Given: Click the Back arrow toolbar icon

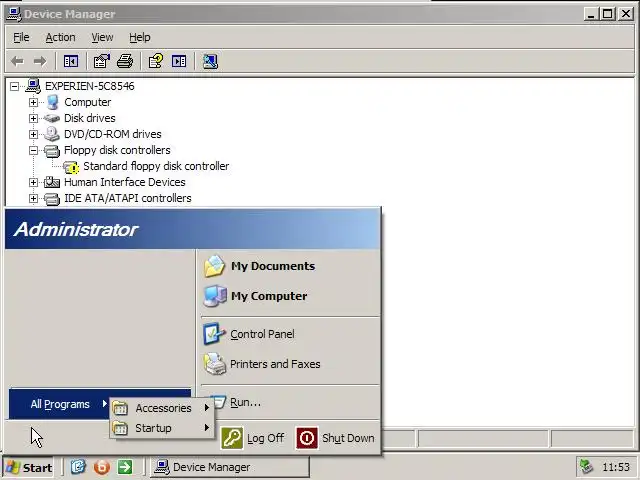Looking at the screenshot, I should [17, 62].
